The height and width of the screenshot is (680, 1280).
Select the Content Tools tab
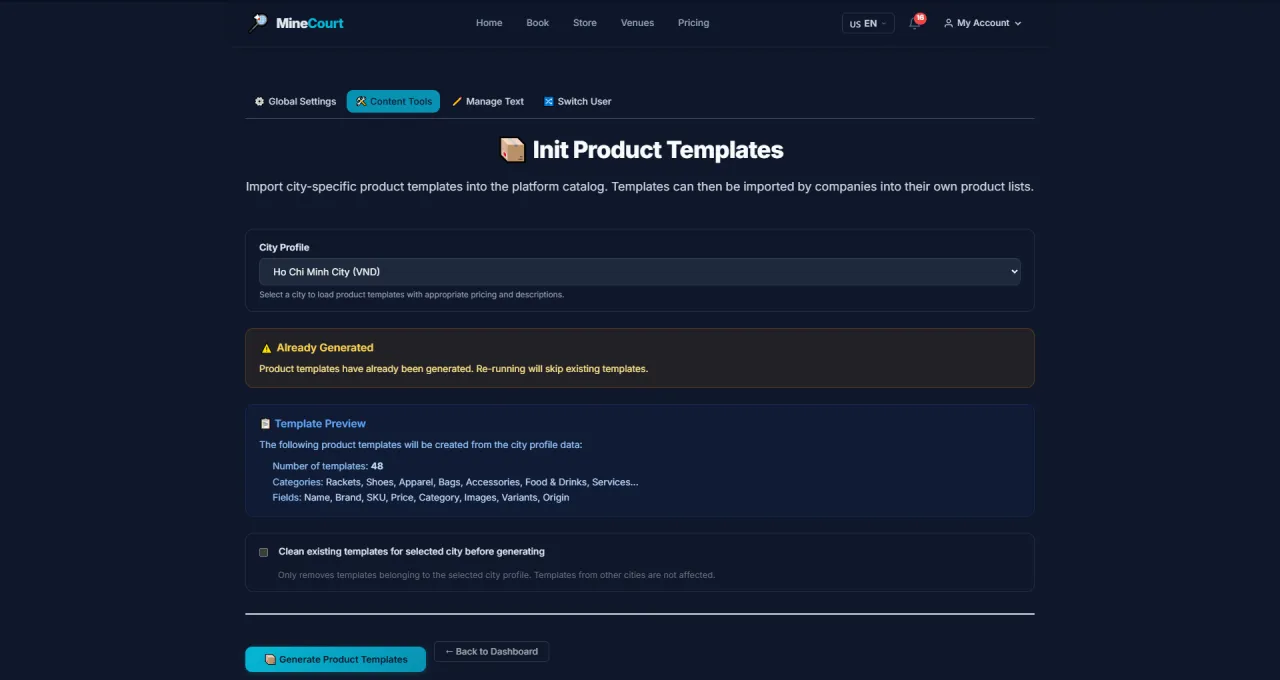click(x=393, y=101)
